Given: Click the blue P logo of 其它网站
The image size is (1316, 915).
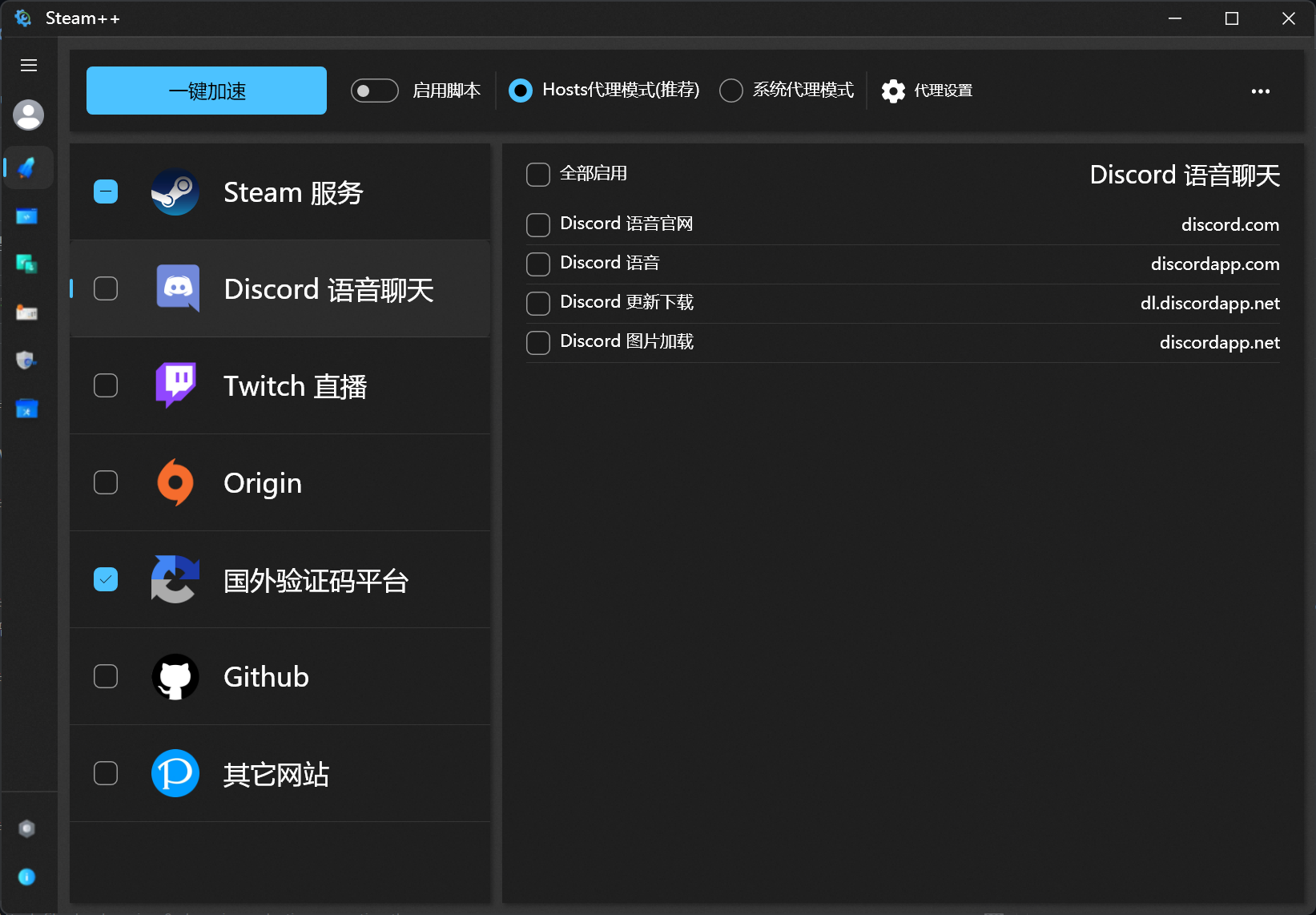Looking at the screenshot, I should tap(175, 773).
